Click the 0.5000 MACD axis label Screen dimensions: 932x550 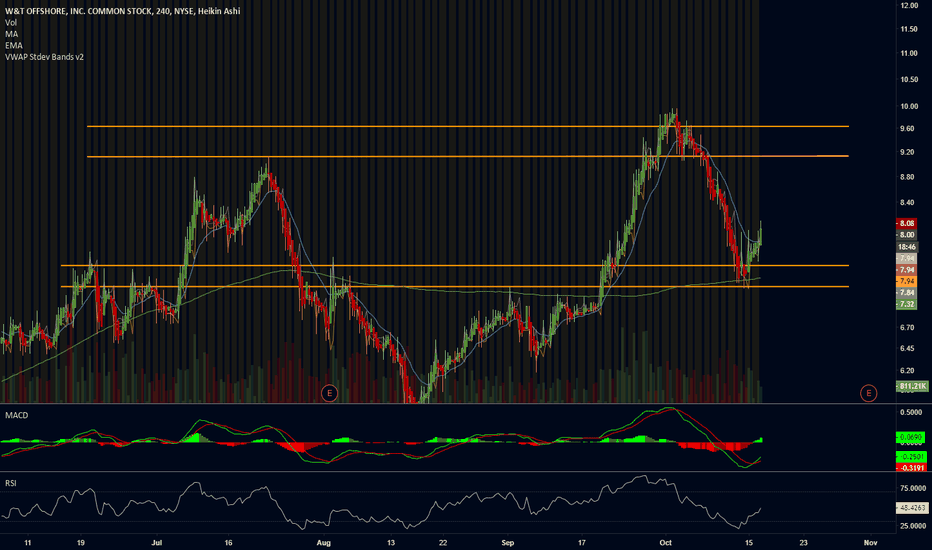[x=911, y=412]
